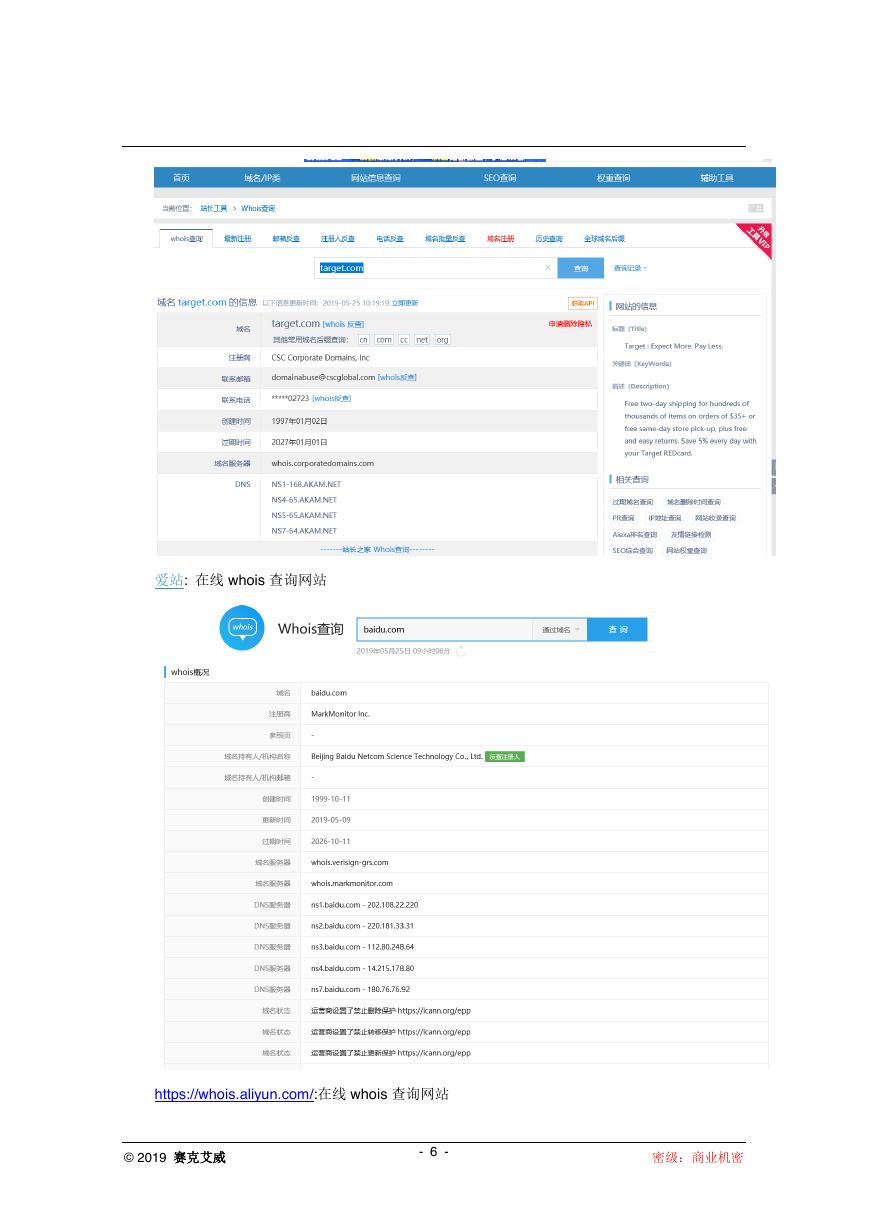Click the keyboard icon at breadcrumb row right

pyautogui.click(x=756, y=208)
